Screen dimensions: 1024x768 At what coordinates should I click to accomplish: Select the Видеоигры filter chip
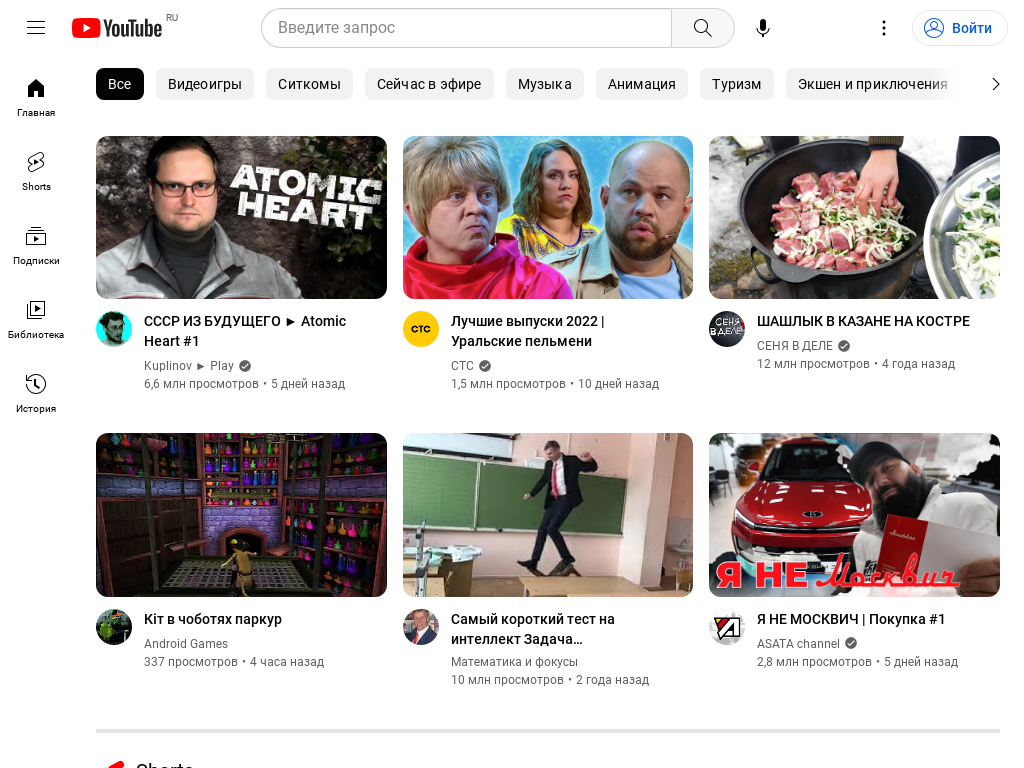[x=204, y=84]
